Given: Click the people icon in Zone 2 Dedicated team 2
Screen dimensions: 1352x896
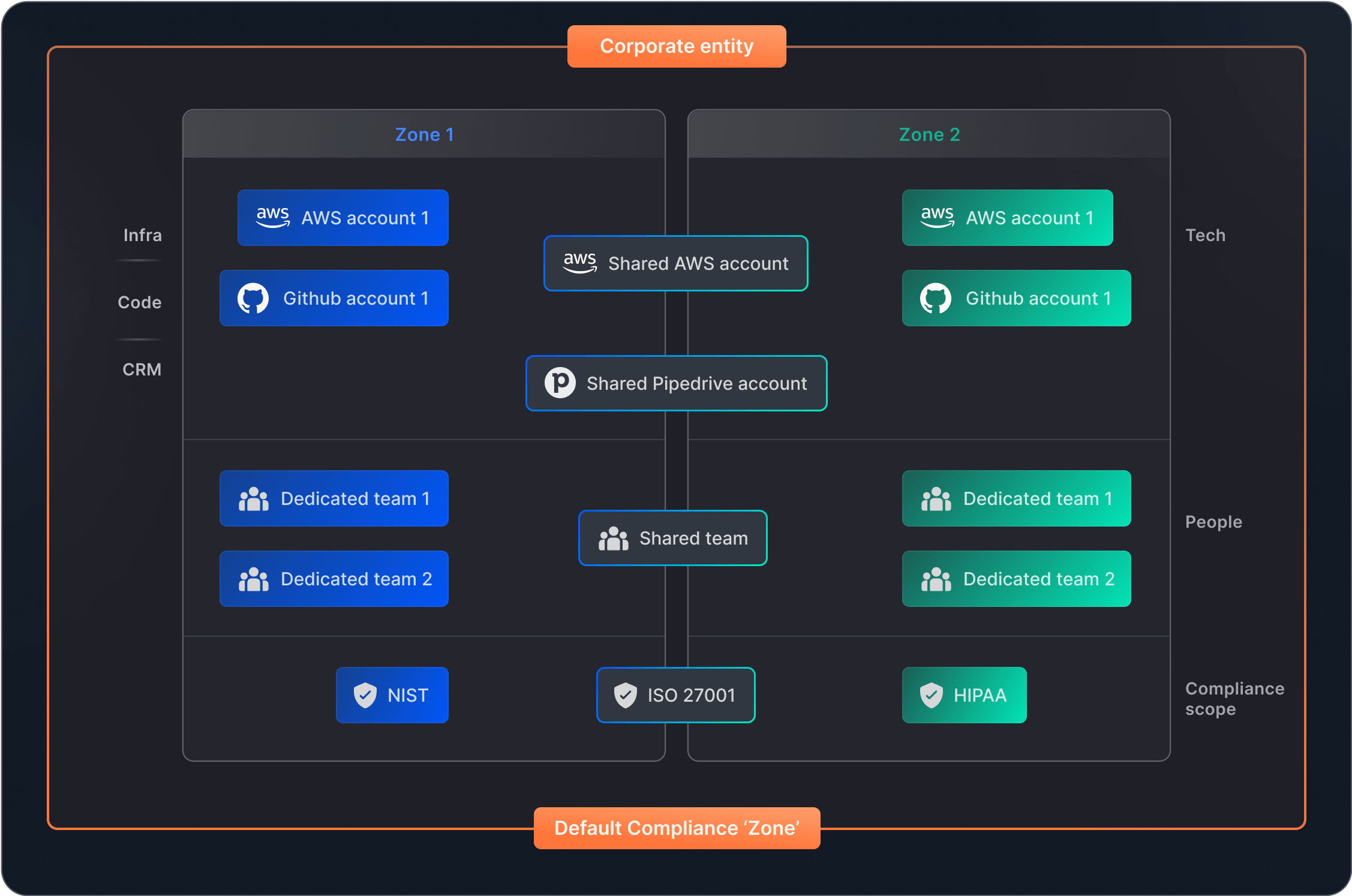Looking at the screenshot, I should click(x=936, y=579).
